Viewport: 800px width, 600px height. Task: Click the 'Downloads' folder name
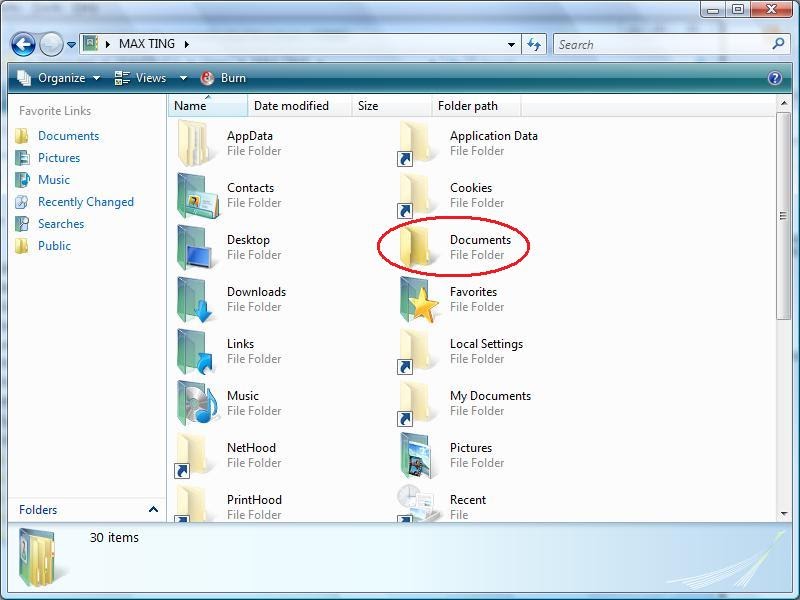pos(256,292)
